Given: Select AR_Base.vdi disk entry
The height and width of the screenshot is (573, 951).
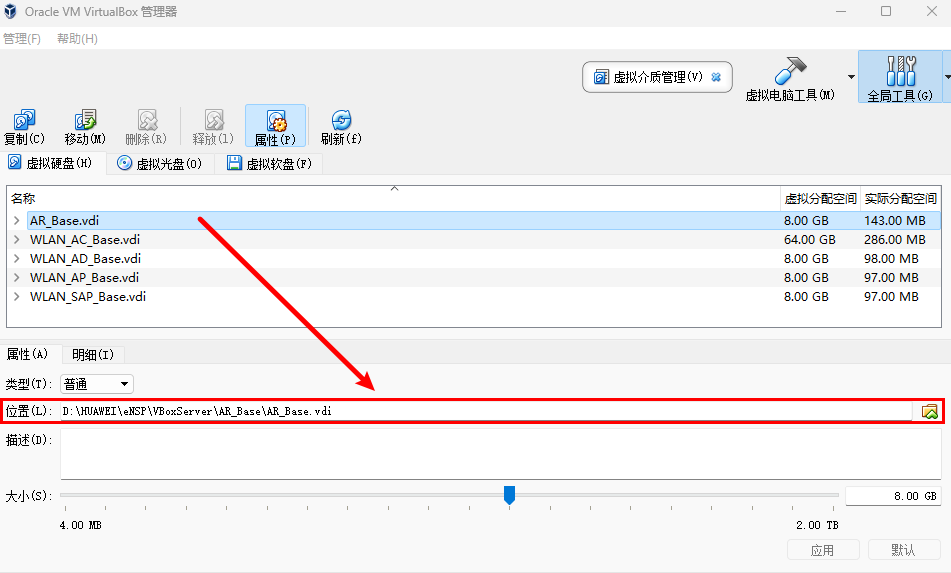Looking at the screenshot, I should [64, 221].
